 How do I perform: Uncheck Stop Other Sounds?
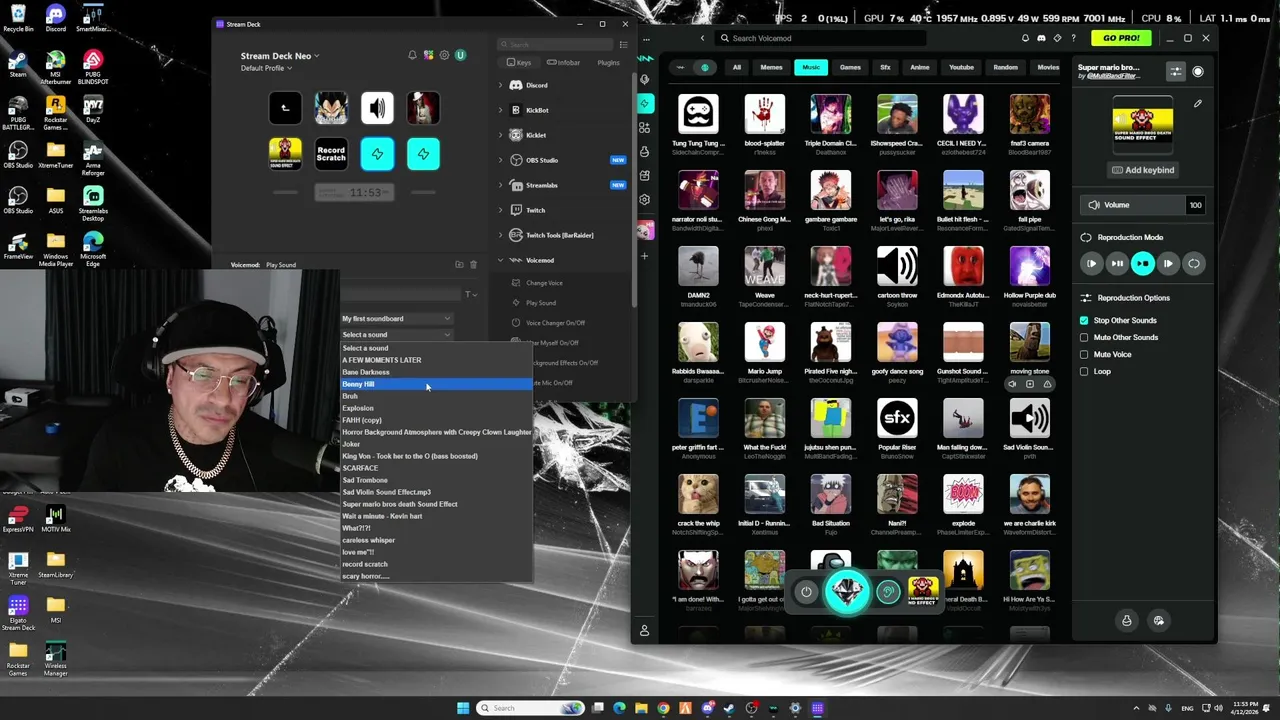click(x=1084, y=320)
